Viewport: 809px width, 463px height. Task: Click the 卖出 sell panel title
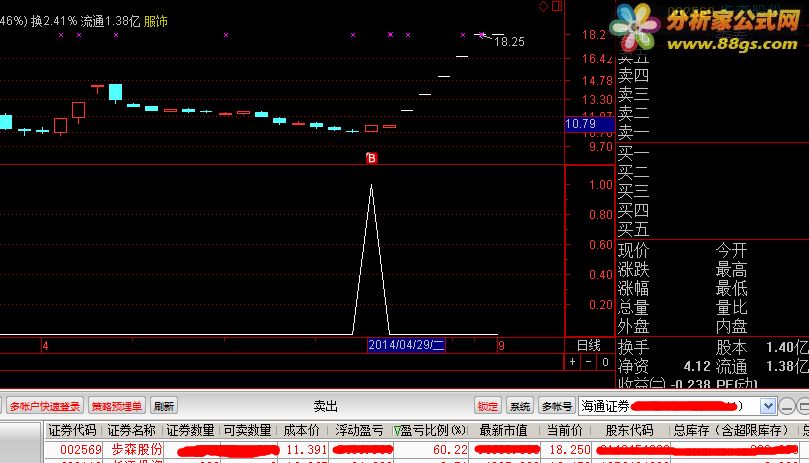click(326, 407)
